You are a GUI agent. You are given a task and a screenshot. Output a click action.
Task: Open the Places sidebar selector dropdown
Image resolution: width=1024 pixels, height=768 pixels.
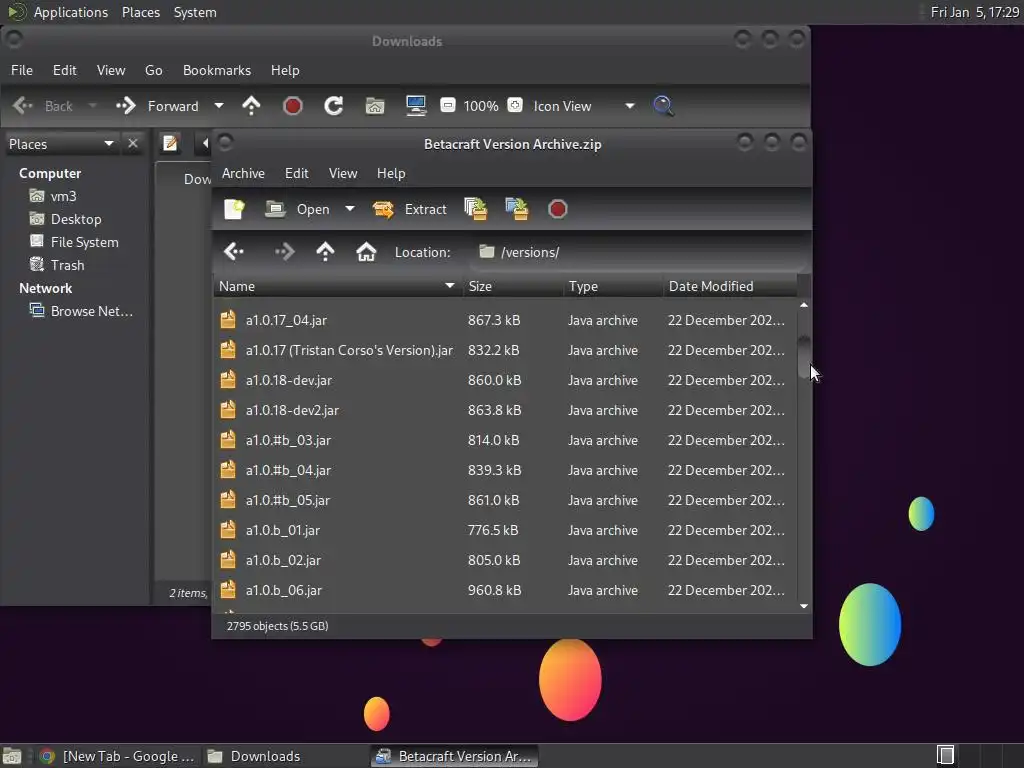pos(61,144)
